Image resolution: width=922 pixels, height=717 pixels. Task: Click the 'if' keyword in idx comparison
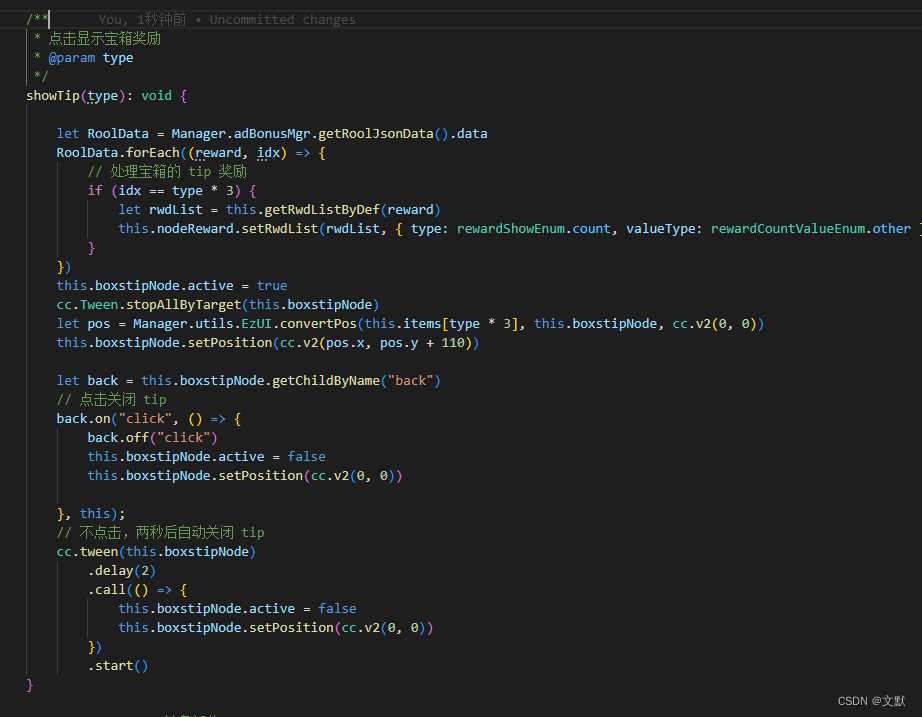(95, 191)
